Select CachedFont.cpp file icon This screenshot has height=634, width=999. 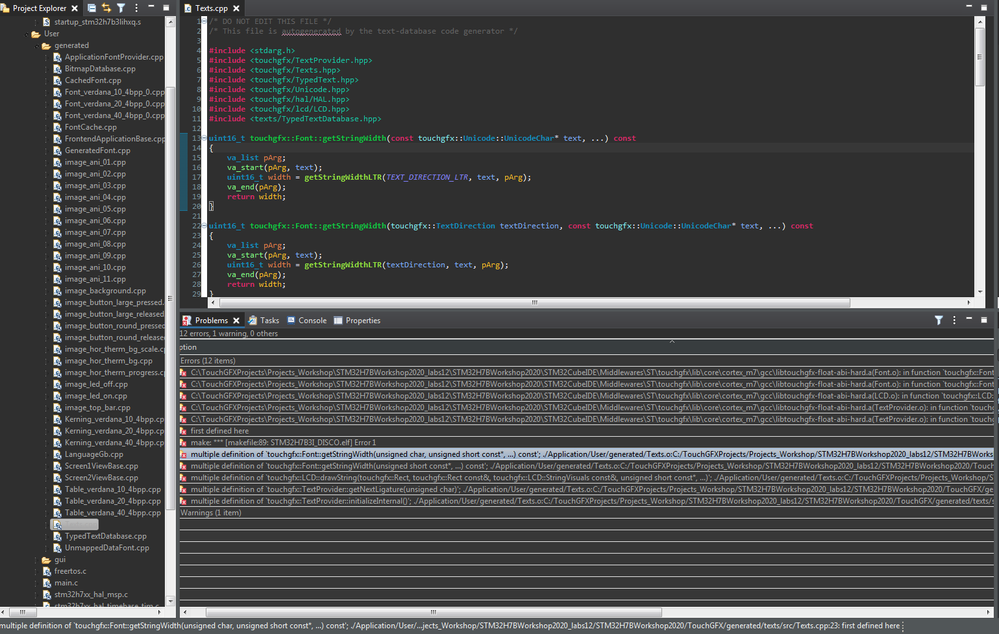click(57, 80)
